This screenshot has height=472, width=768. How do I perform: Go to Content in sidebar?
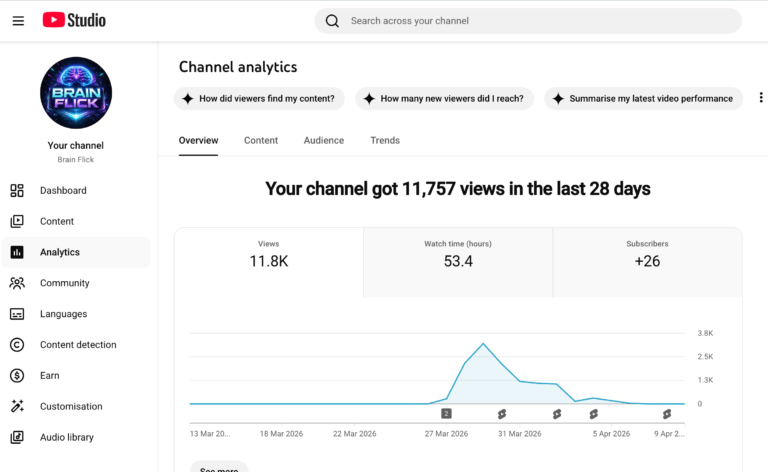click(57, 221)
